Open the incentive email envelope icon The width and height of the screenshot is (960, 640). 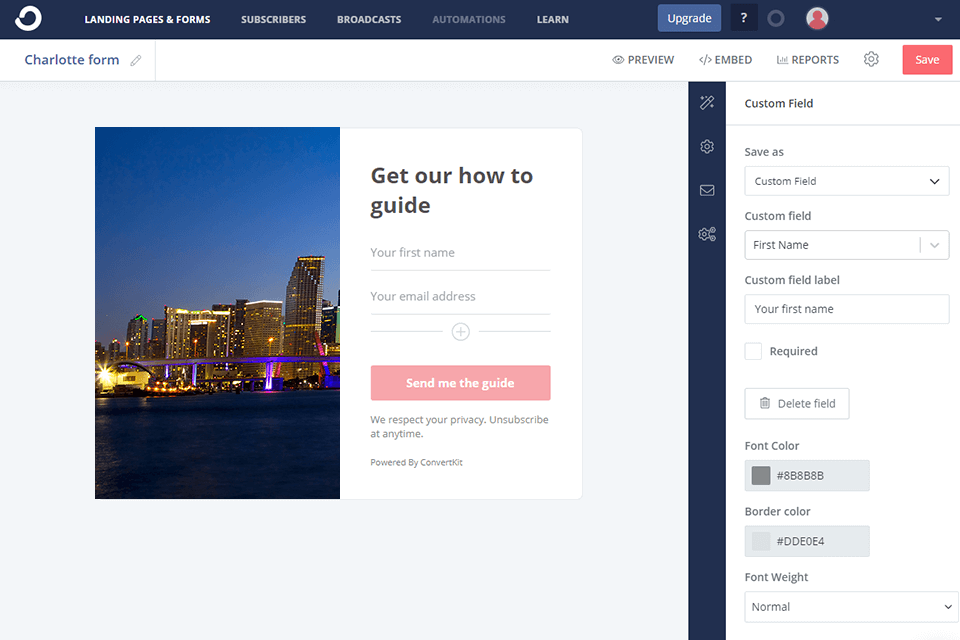point(707,190)
